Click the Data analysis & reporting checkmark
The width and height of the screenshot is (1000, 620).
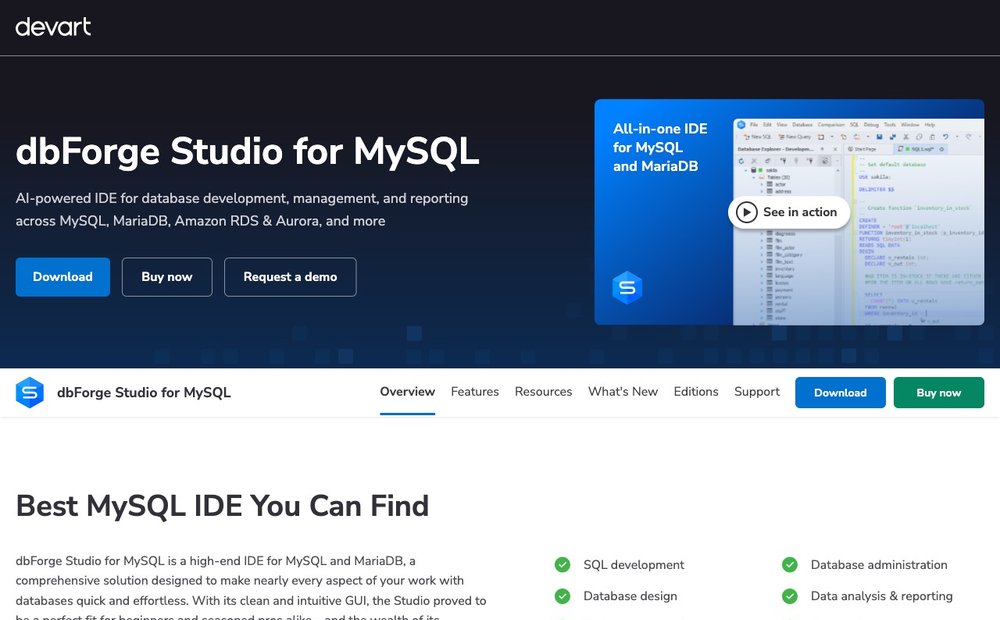790,596
